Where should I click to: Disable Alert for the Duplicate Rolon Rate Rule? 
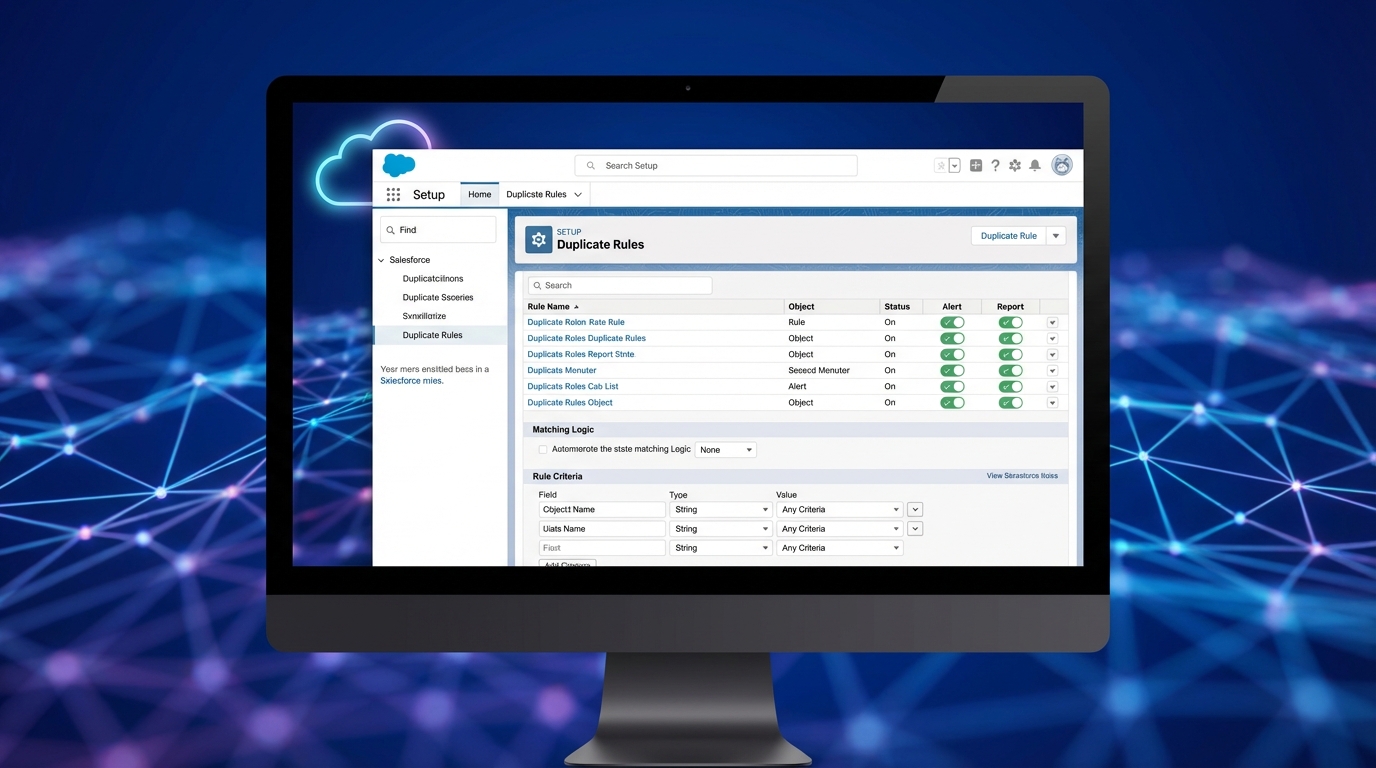(951, 321)
